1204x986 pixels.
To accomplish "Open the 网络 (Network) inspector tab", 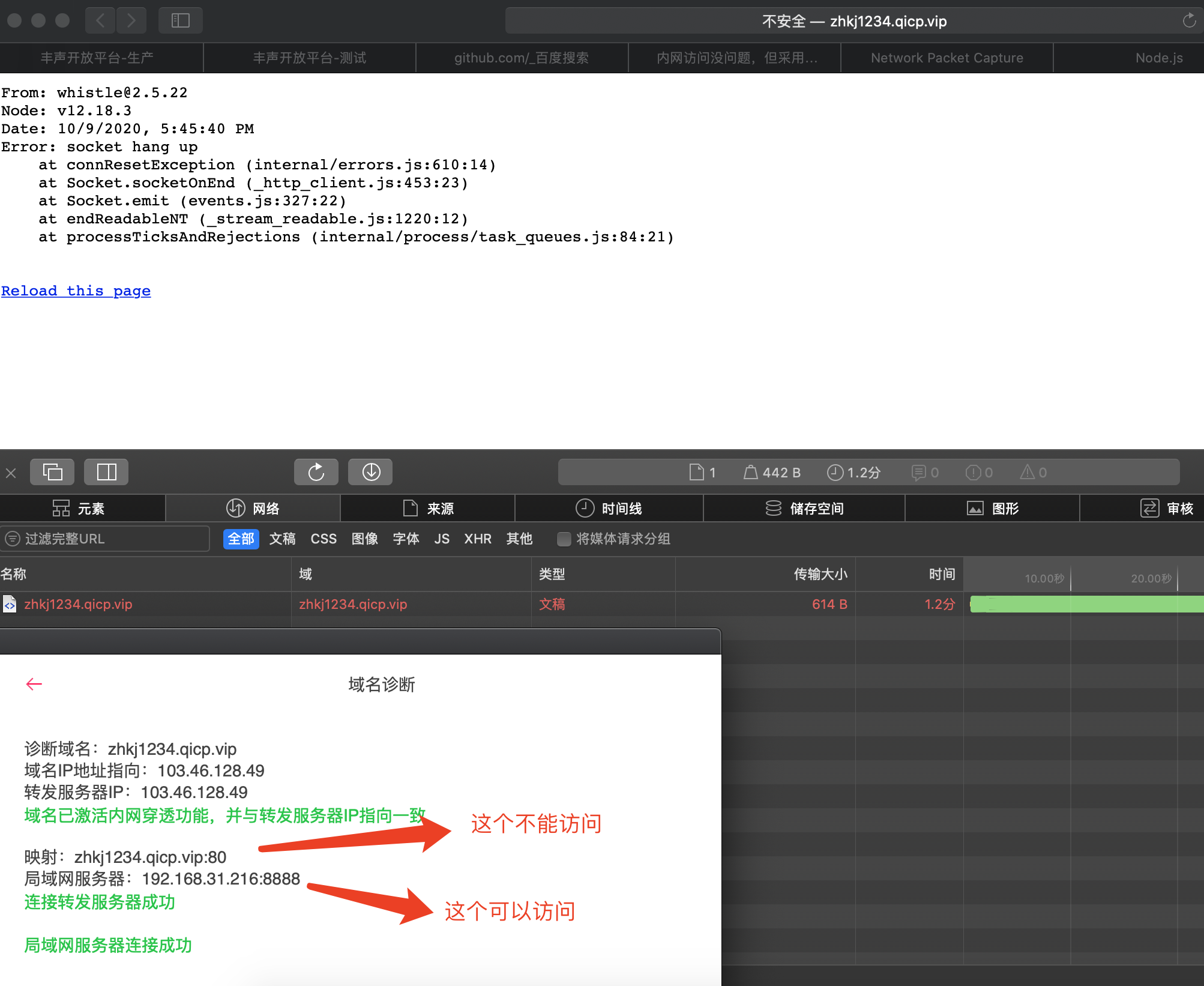I will tap(253, 509).
